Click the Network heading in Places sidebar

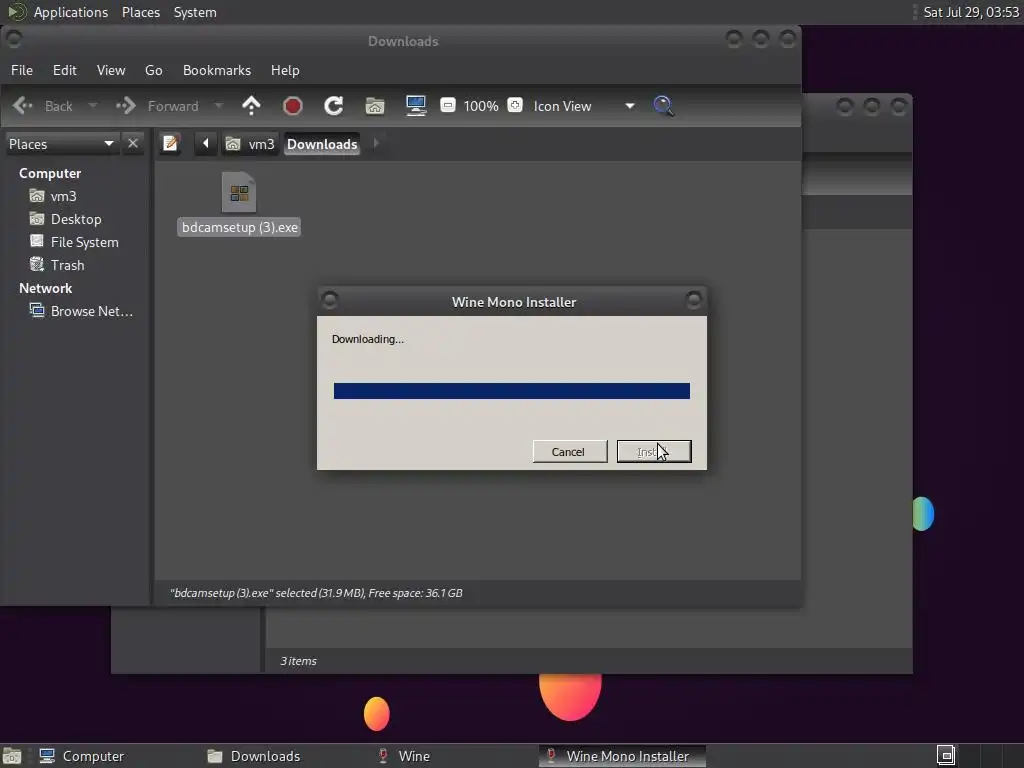tap(45, 288)
